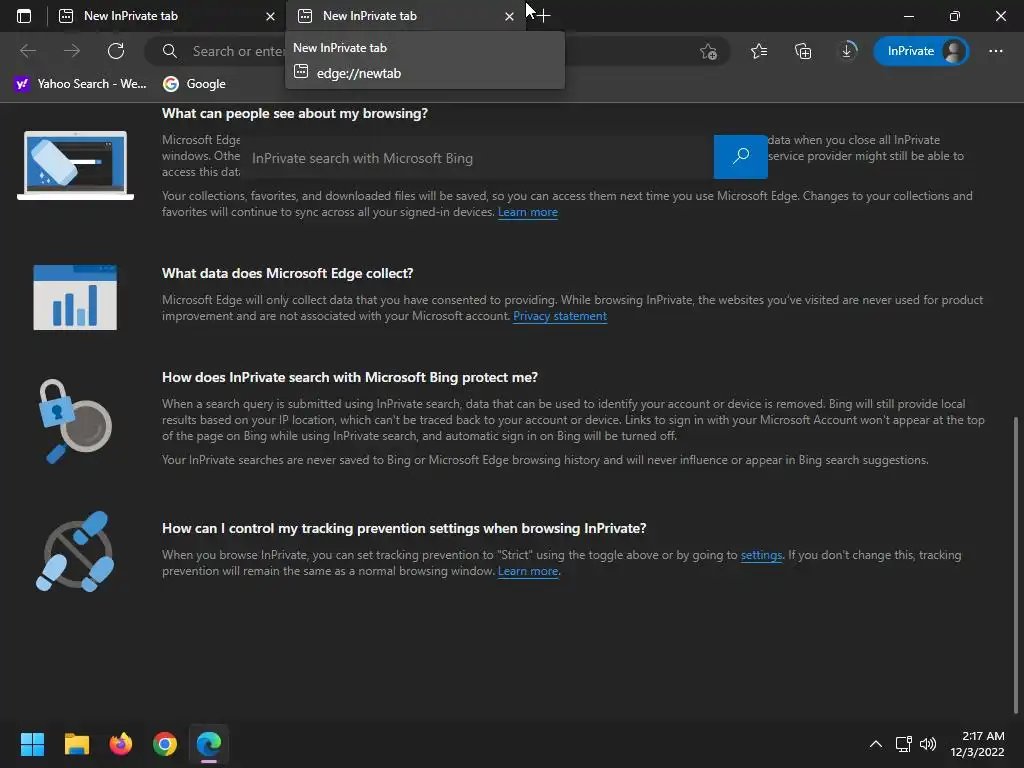Open the Downloads icon
Image resolution: width=1024 pixels, height=768 pixels.
[x=847, y=51]
